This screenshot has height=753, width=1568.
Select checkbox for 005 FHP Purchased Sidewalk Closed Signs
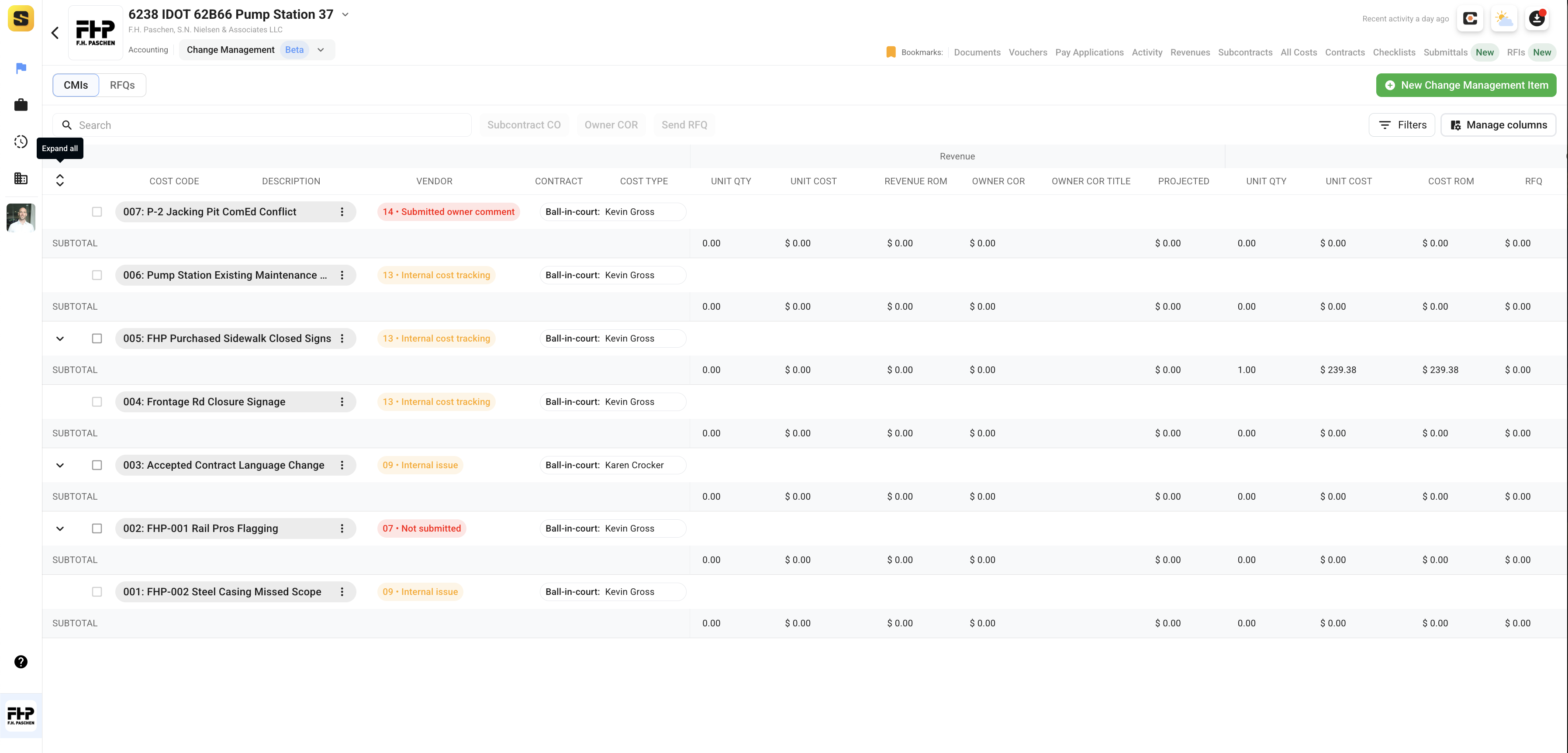(x=97, y=339)
